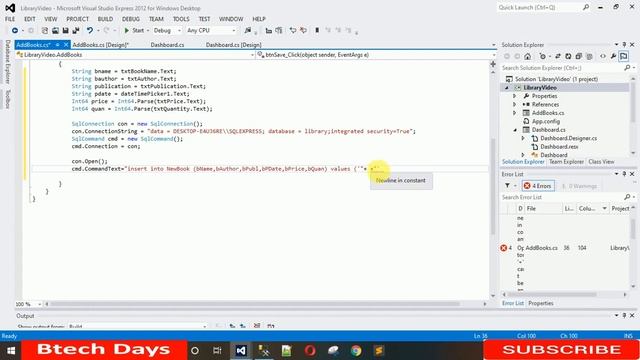Expand the References node
Image resolution: width=640 pixels, height=360 pixels.
point(515,104)
